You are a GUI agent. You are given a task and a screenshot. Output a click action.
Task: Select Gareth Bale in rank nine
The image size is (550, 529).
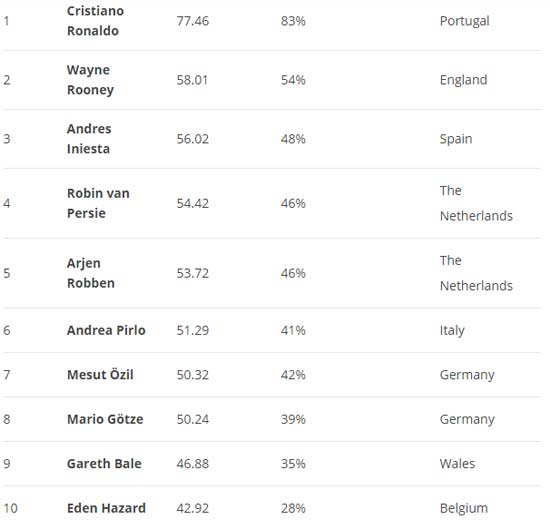coord(104,464)
